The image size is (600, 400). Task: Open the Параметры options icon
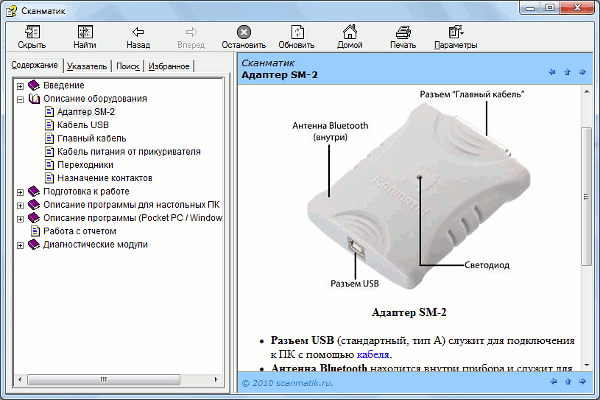tap(455, 32)
